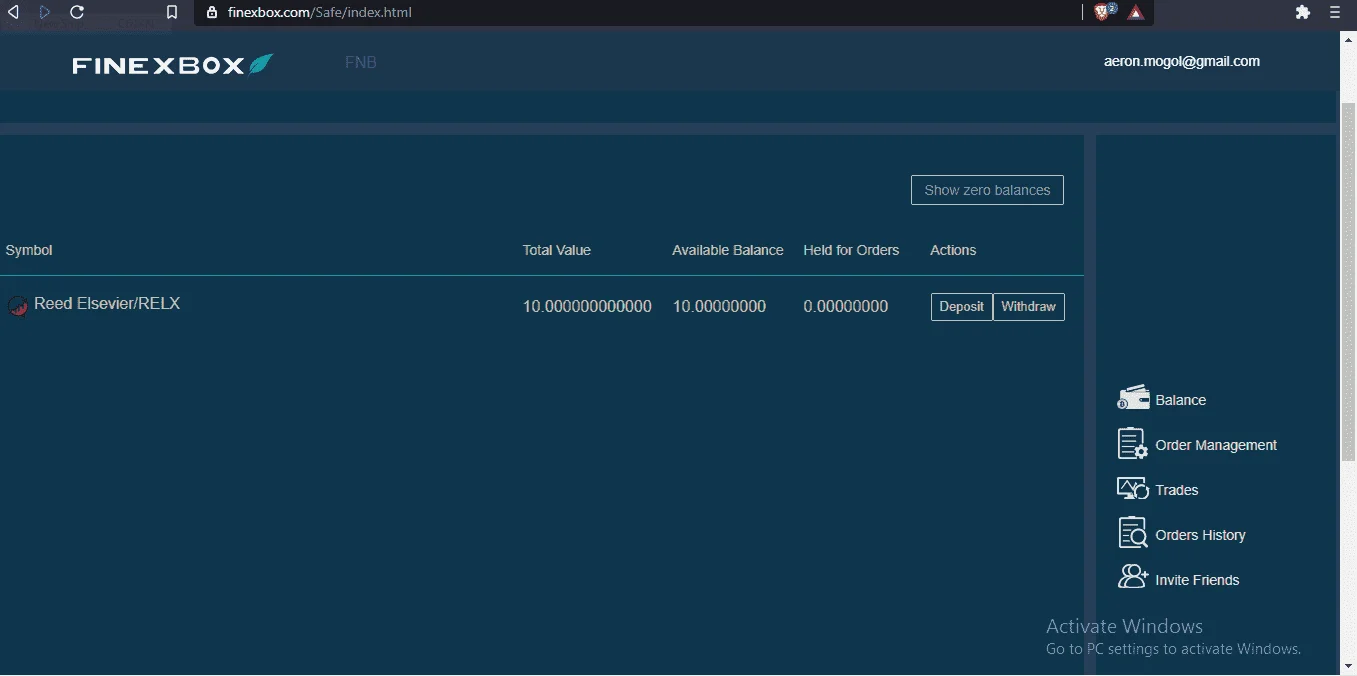Click the Invite Friends people icon

(1133, 577)
